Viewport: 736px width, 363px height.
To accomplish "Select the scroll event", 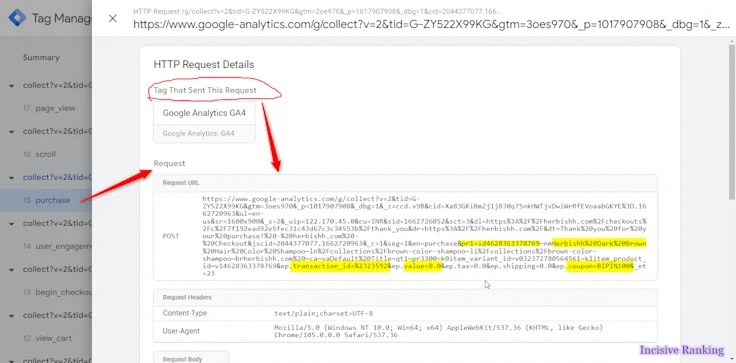I will [46, 154].
